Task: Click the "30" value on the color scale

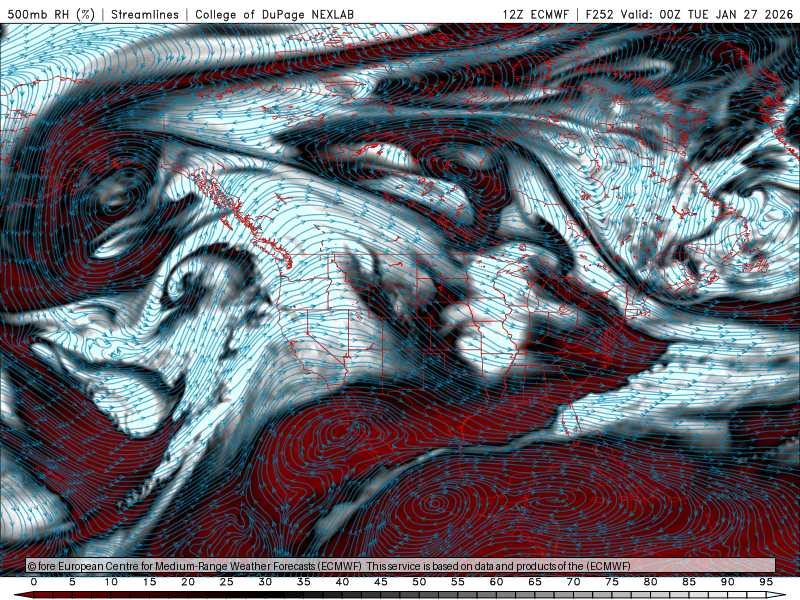Action: [265, 582]
